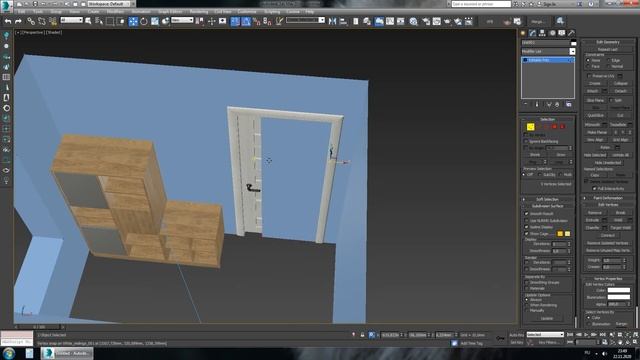Click Remove modifier from stack icon
The image size is (640, 360).
pyautogui.click(x=557, y=105)
